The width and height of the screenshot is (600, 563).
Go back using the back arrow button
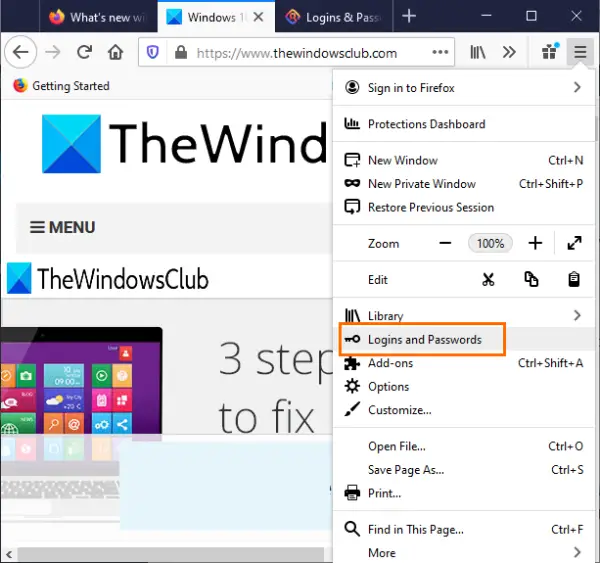21,52
